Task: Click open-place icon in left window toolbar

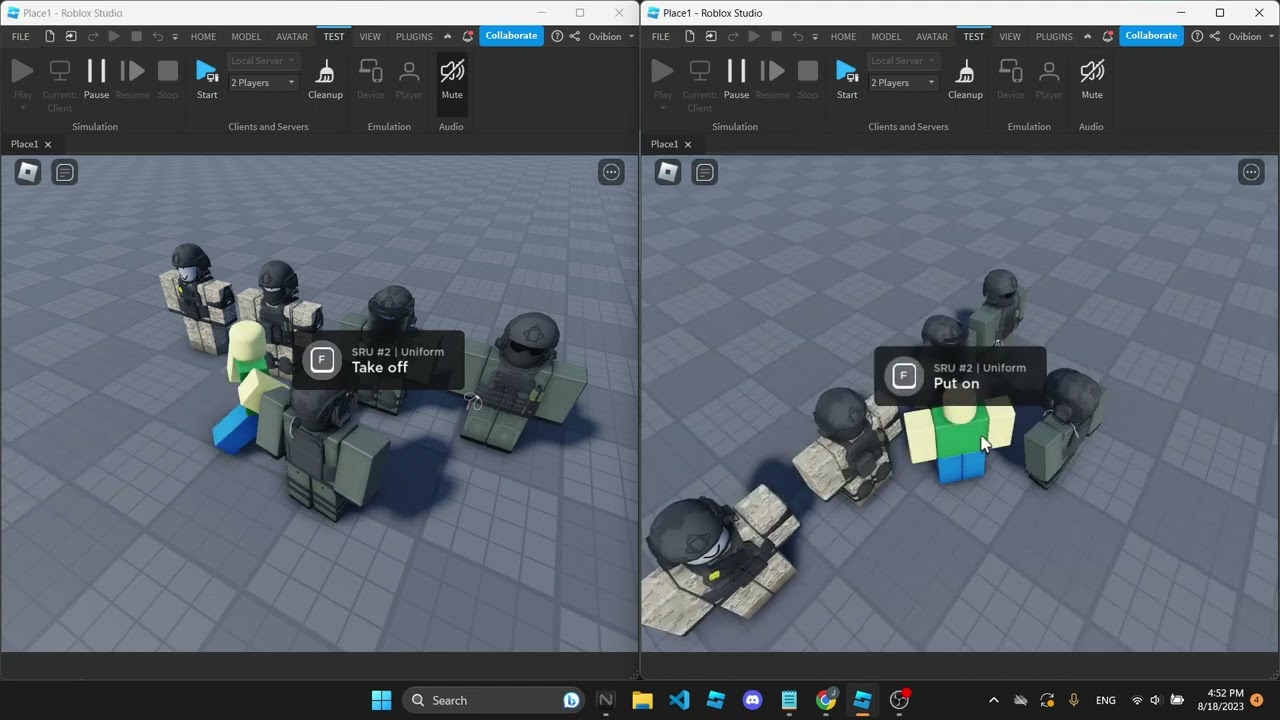Action: tap(71, 37)
